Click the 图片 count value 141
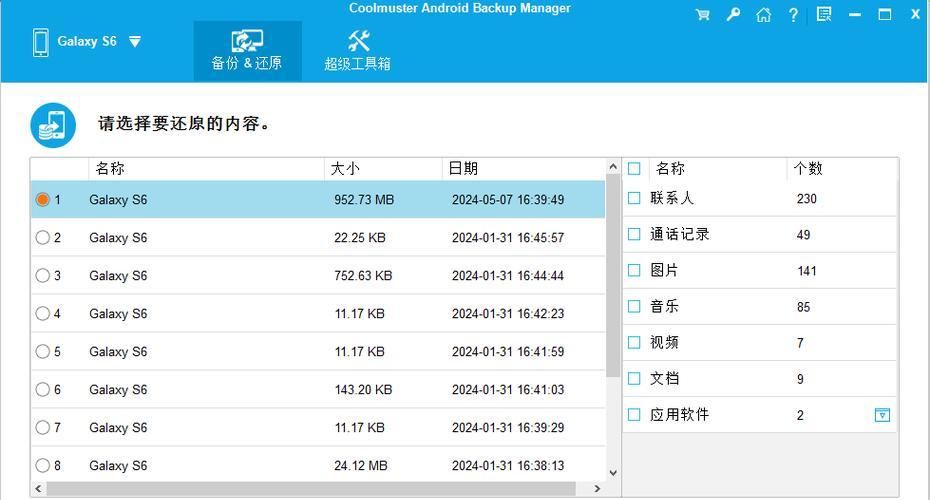 807,271
